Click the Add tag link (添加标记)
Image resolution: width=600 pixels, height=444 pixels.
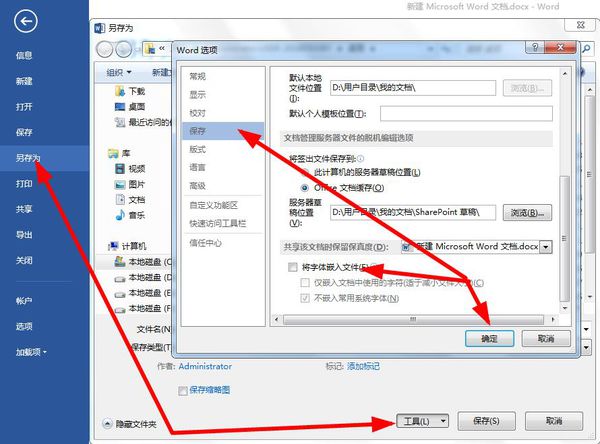click(x=363, y=366)
